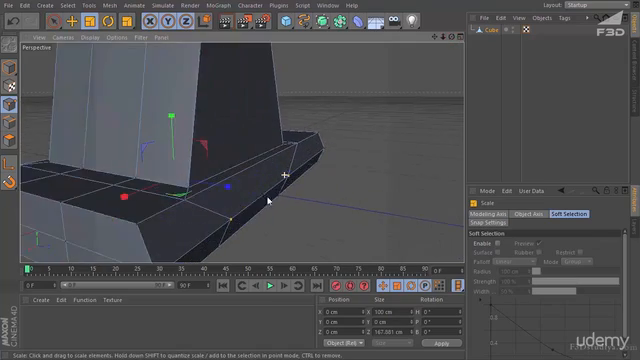Viewport: 640px width, 360px height.
Task: Click frame 45 on the timeline ruler
Action: pyautogui.click(x=226, y=269)
